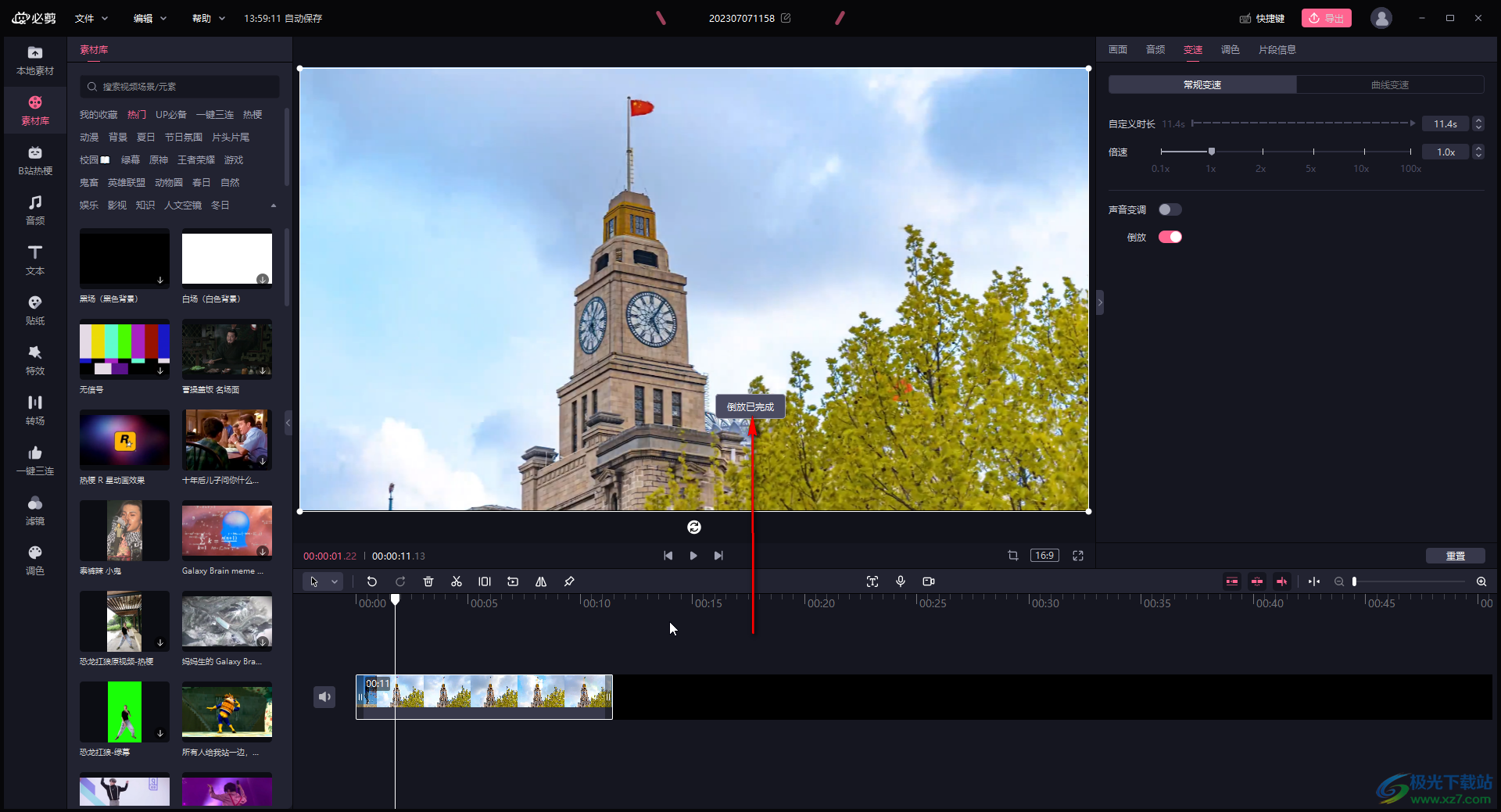Screen dimensions: 1501x812
Task: Toggle the third red preview audio button
Action: tap(1282, 581)
